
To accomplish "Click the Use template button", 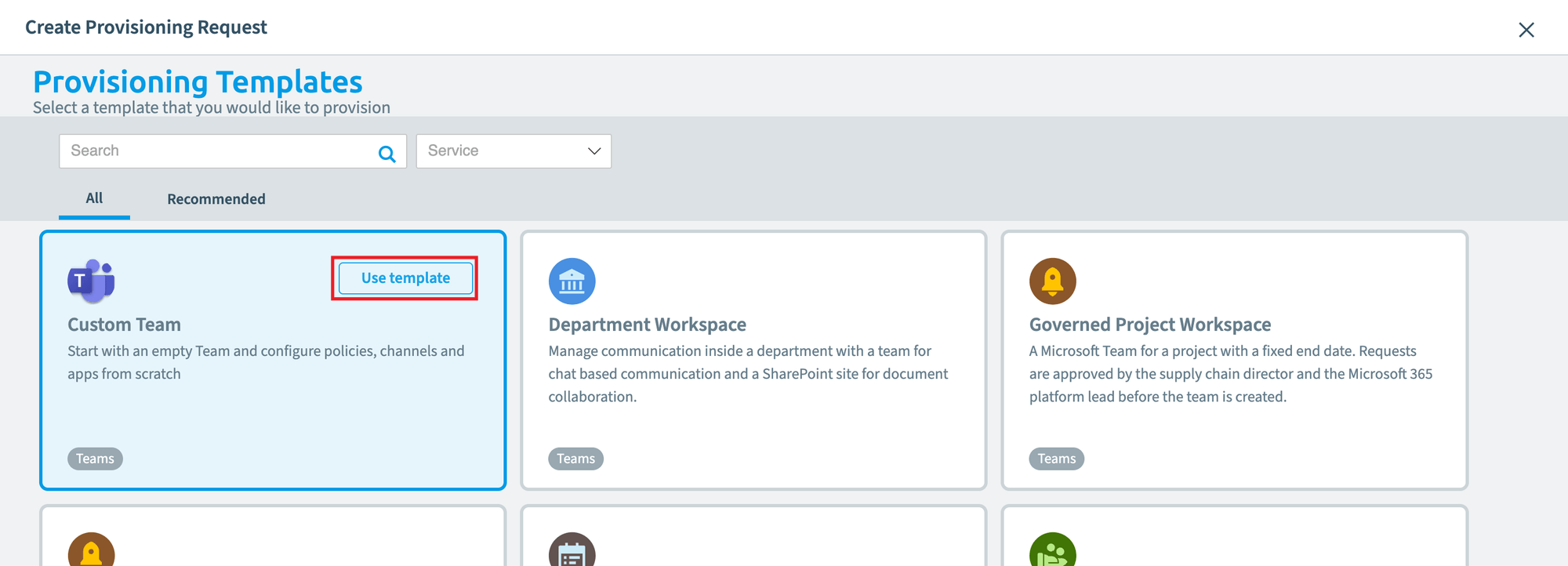I will [x=405, y=278].
